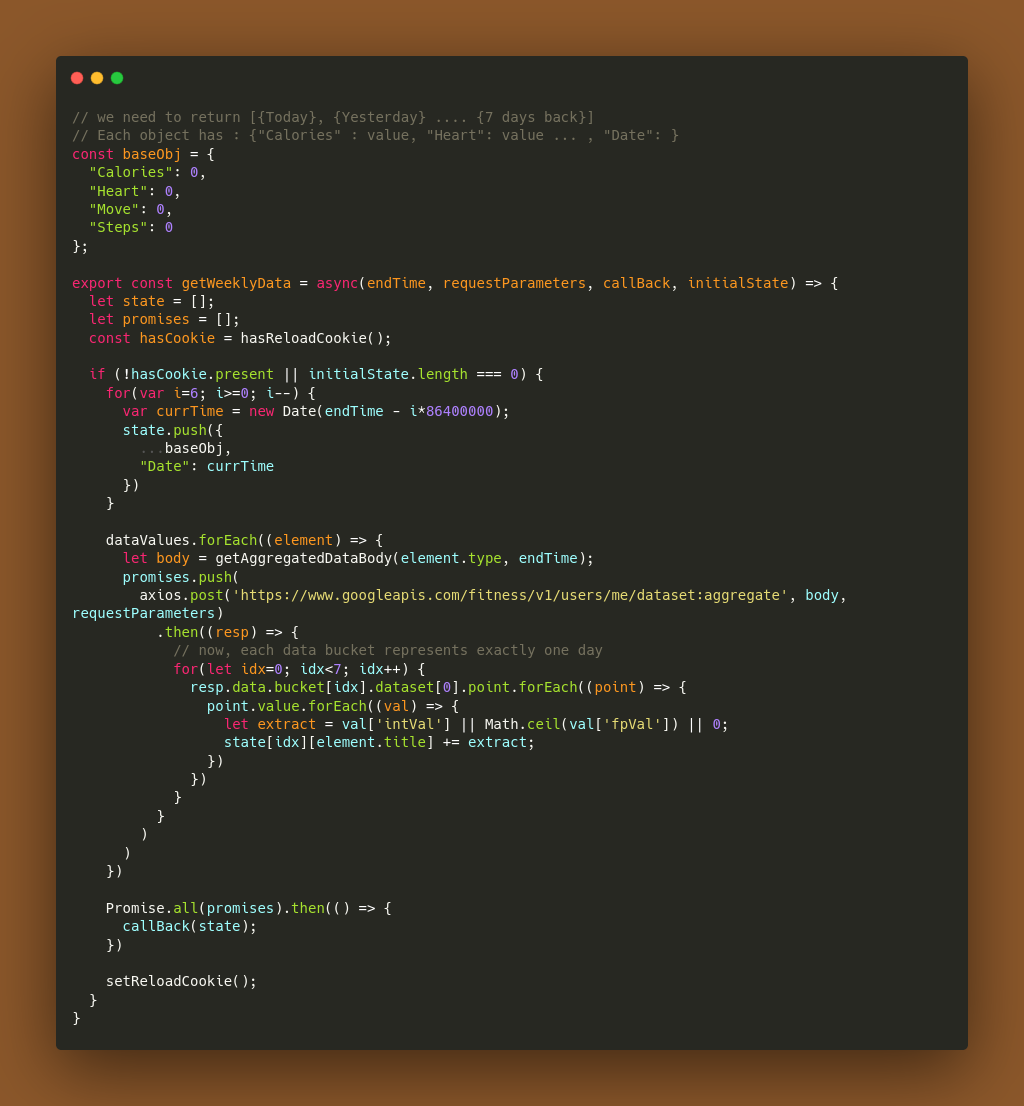
Task: Click the 'setReloadCookie();' call
Action: [x=181, y=981]
